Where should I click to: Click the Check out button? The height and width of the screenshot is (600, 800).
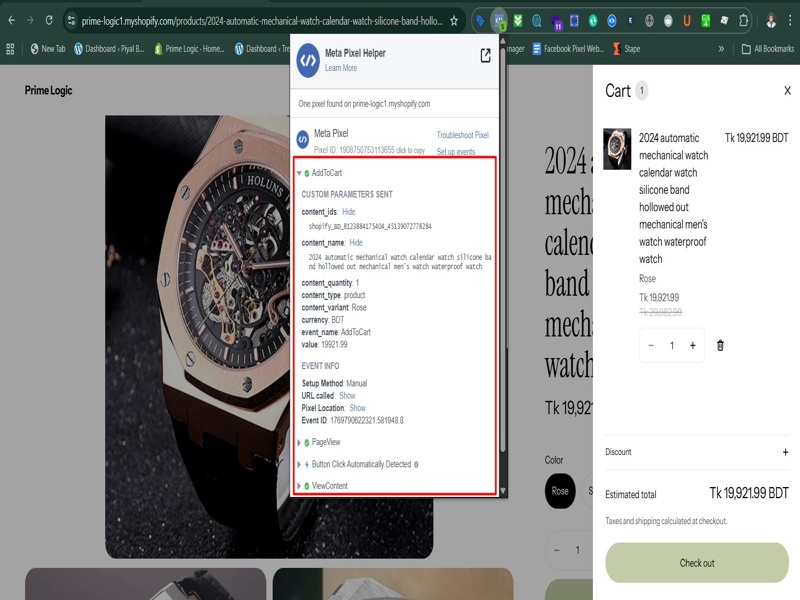(x=697, y=563)
